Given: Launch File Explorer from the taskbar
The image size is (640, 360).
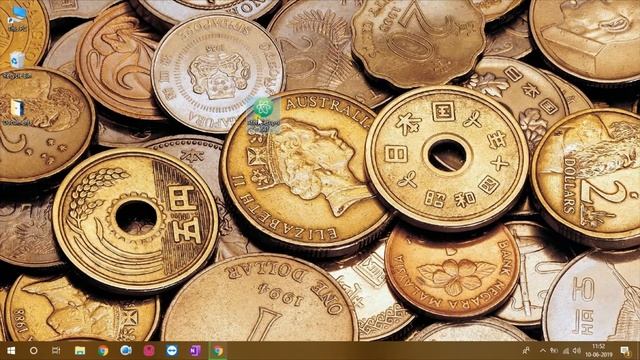Looking at the screenshot, I should [x=80, y=351].
